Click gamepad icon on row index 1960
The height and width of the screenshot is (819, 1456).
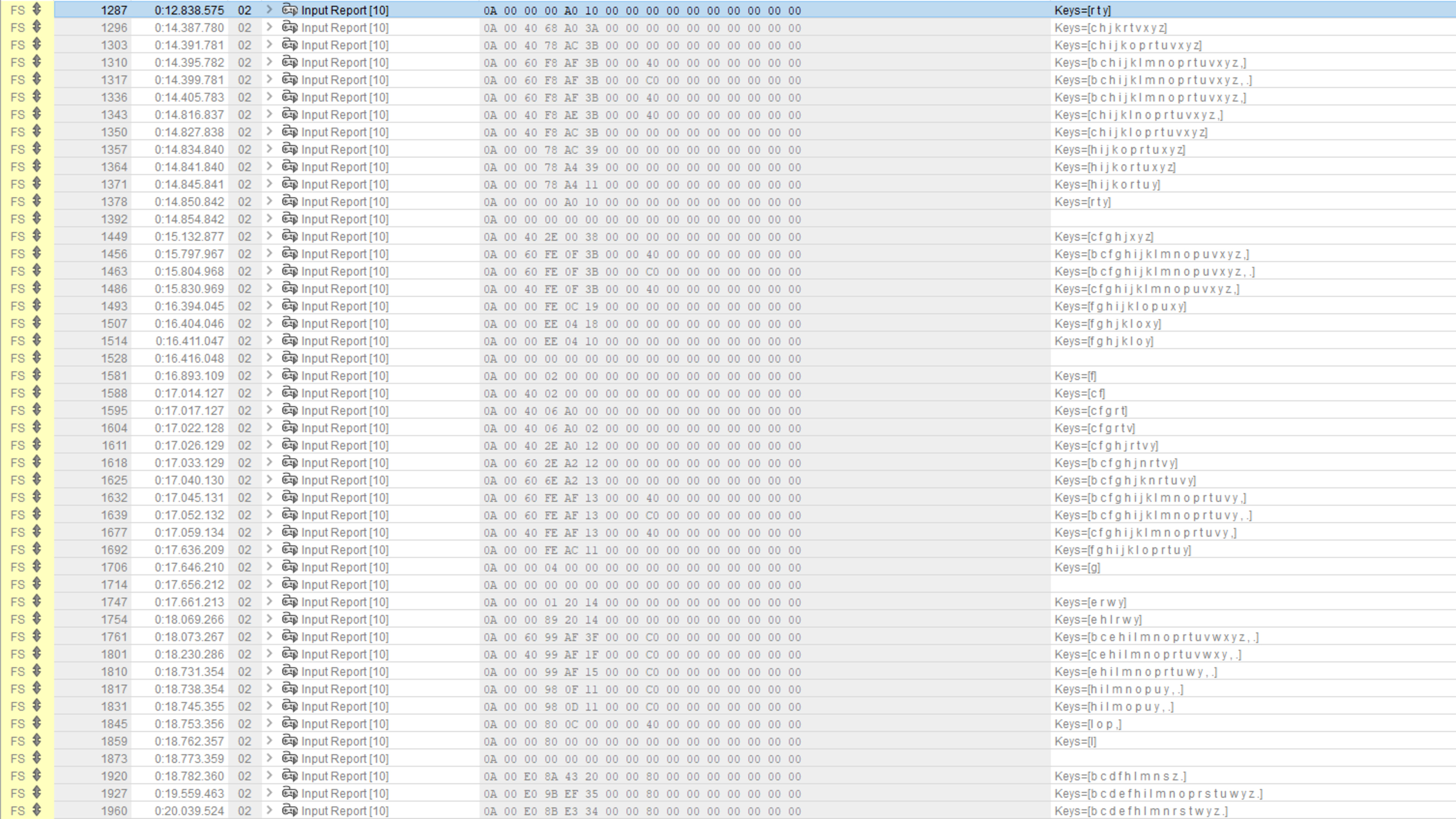pyautogui.click(x=289, y=810)
